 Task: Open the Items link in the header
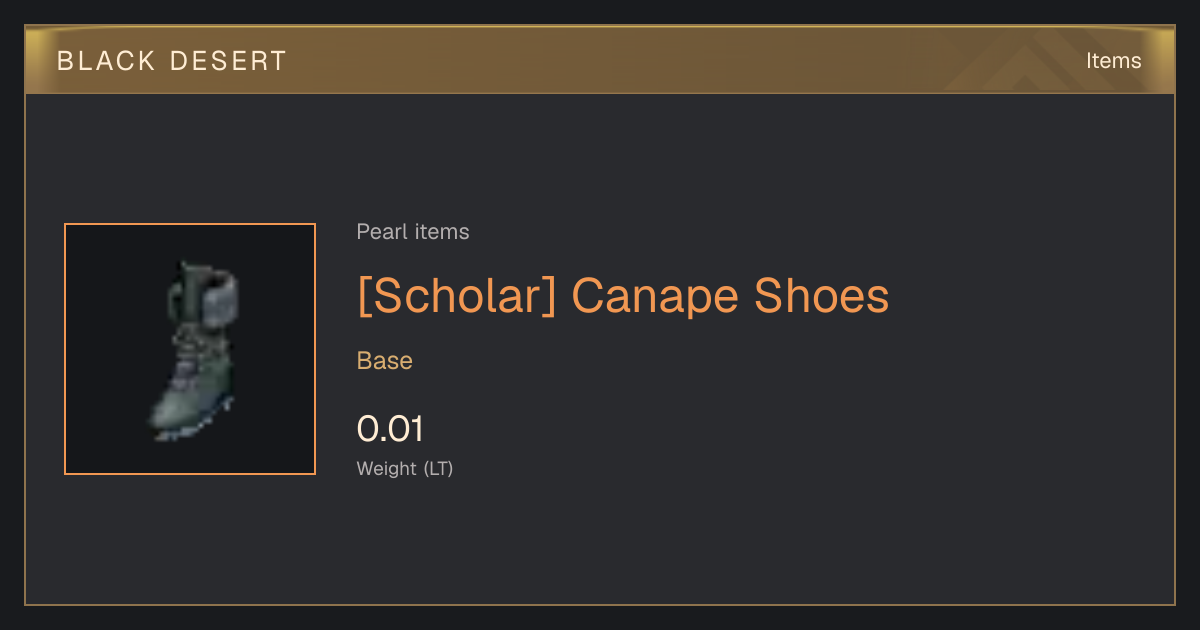[x=1113, y=61]
